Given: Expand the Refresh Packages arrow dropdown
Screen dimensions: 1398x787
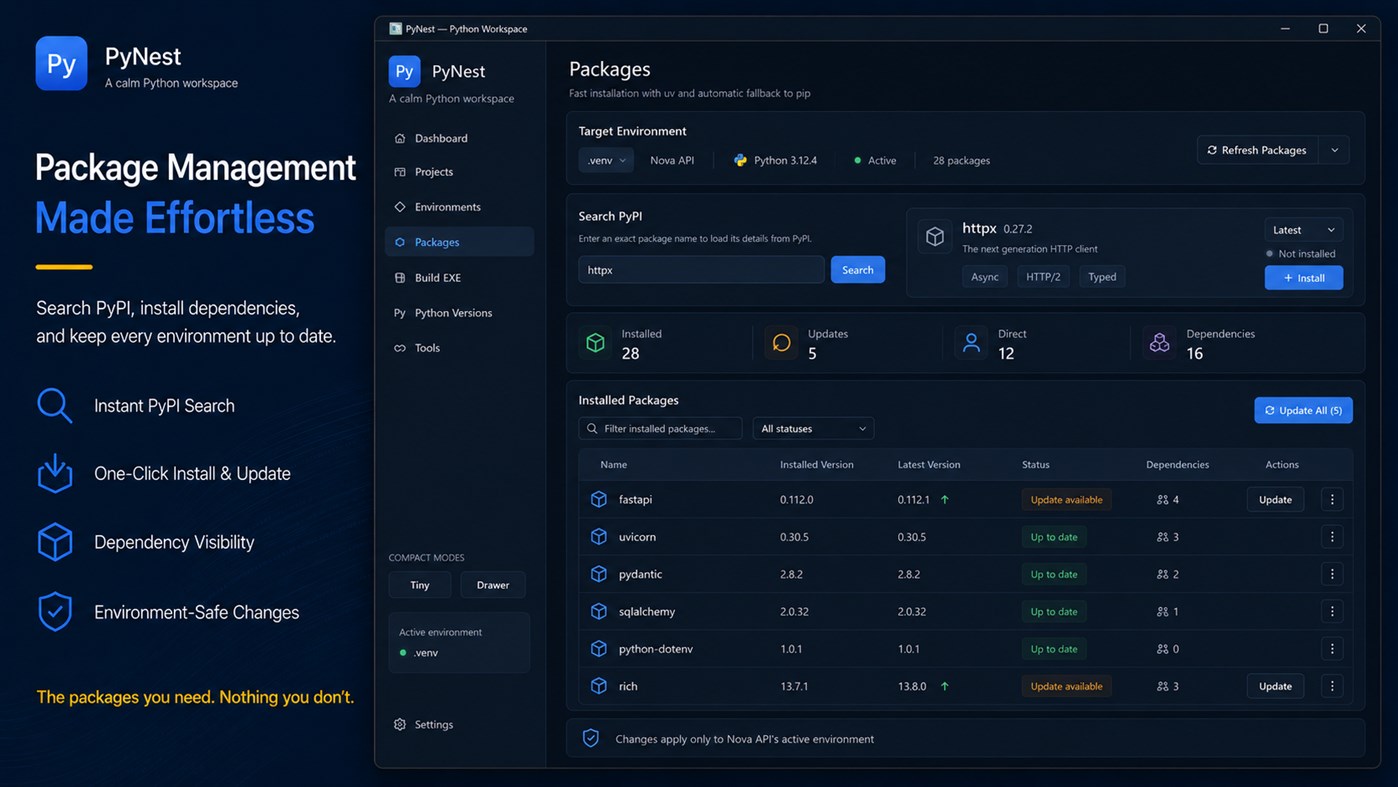Looking at the screenshot, I should (1334, 150).
